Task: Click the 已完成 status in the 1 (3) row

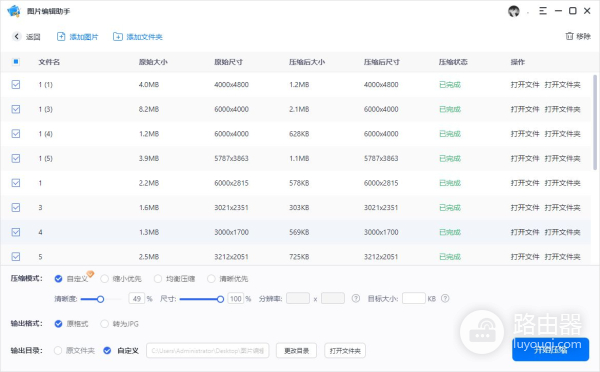Action: [x=450, y=109]
